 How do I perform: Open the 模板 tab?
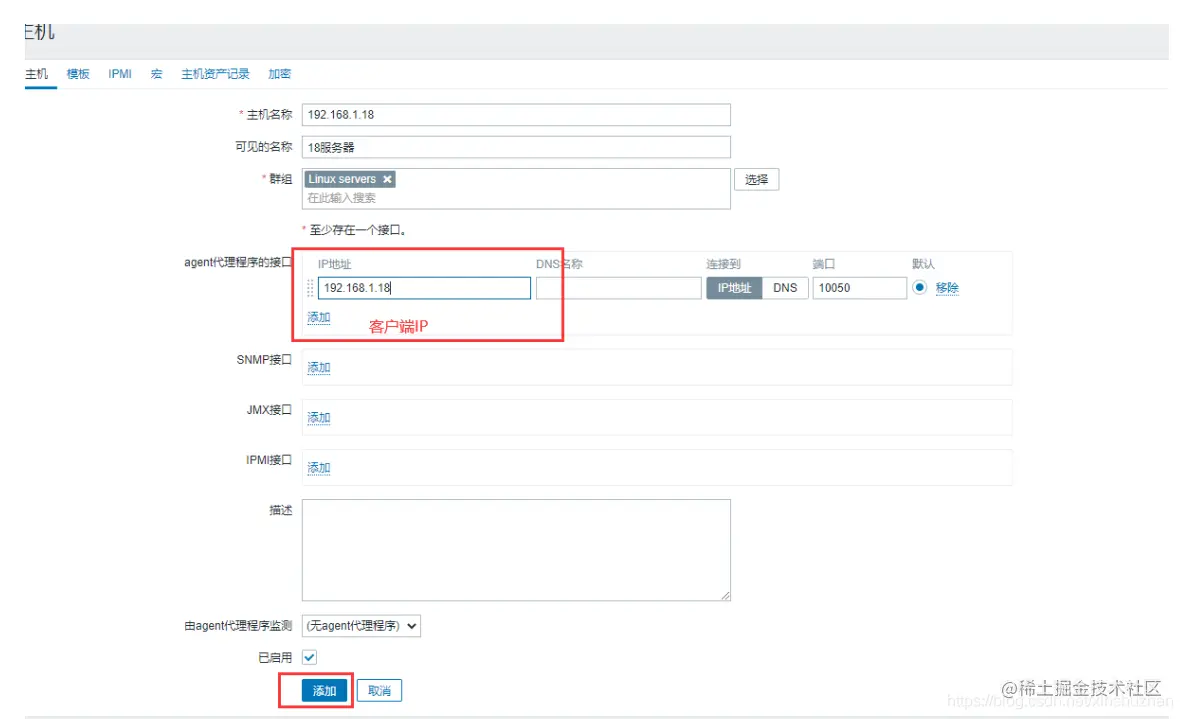coord(78,74)
